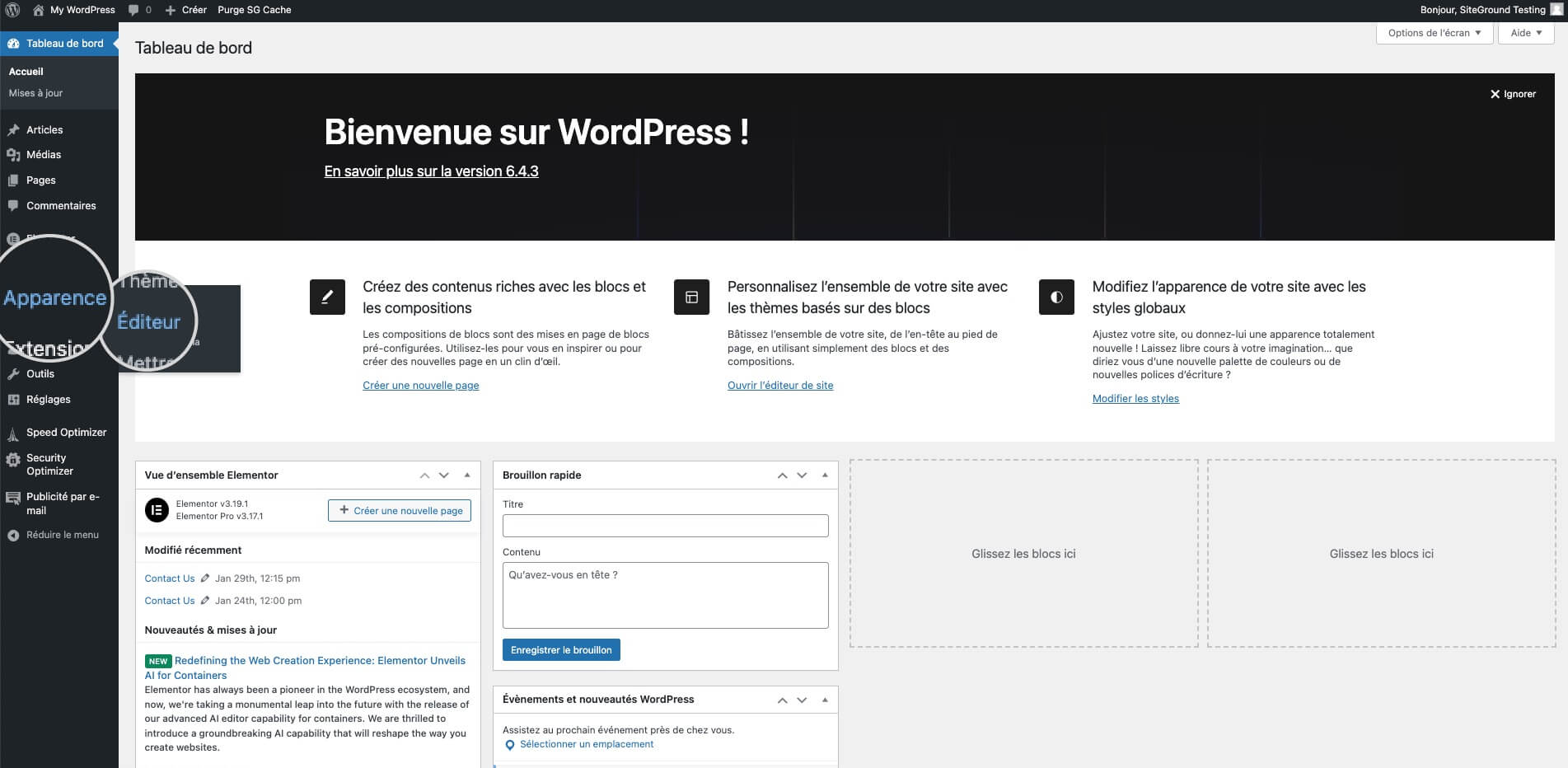Image resolution: width=1568 pixels, height=768 pixels.
Task: Click Enregistrer le brouillon button
Action: click(561, 650)
